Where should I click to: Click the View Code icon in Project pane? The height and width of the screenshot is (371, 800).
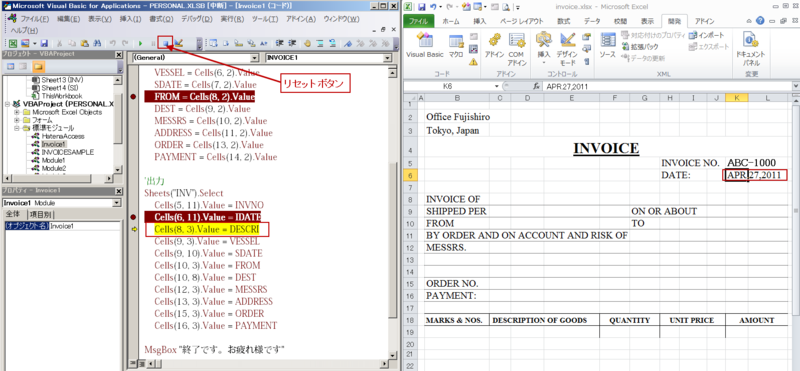(x=11, y=67)
